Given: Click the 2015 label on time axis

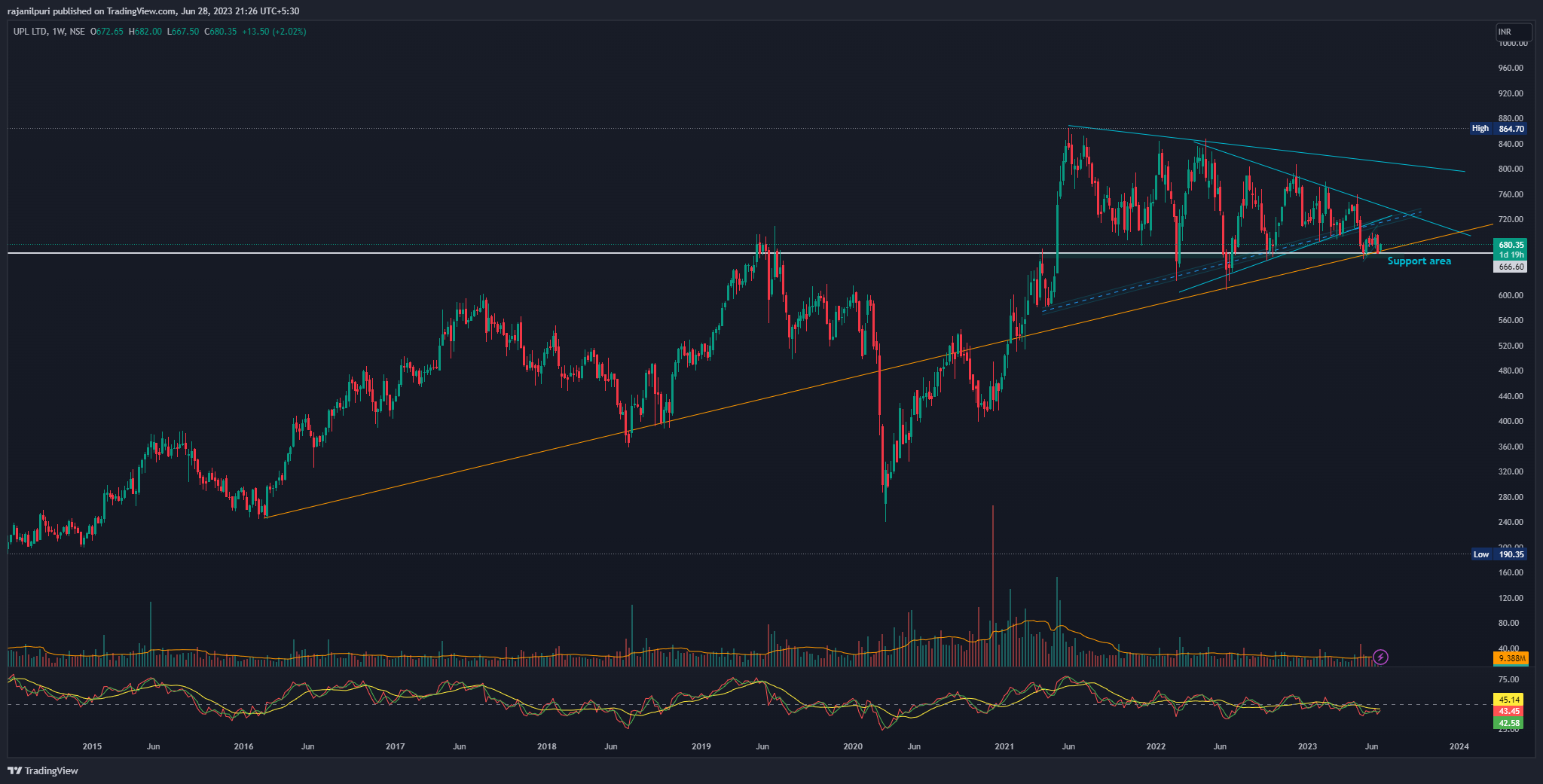Looking at the screenshot, I should coord(92,747).
